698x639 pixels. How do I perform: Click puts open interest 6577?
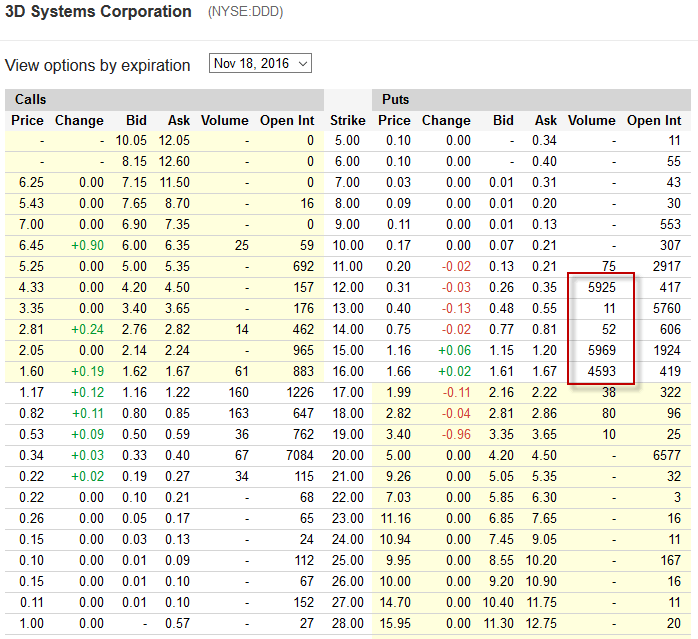(667, 456)
